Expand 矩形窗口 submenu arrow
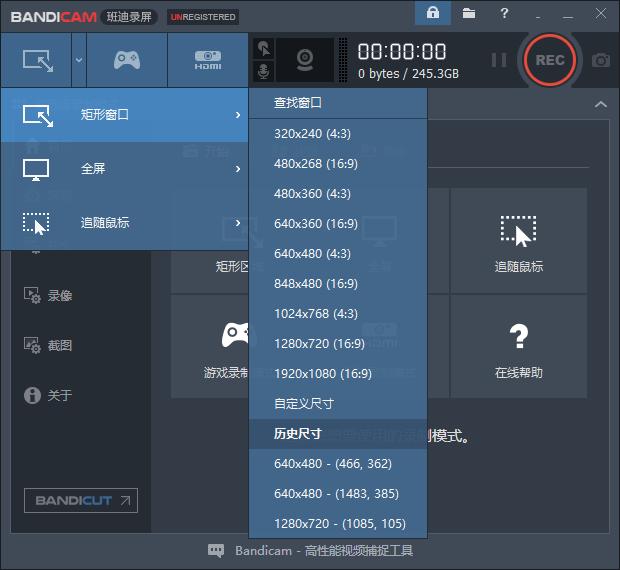Viewport: 620px width, 570px height. (238, 115)
